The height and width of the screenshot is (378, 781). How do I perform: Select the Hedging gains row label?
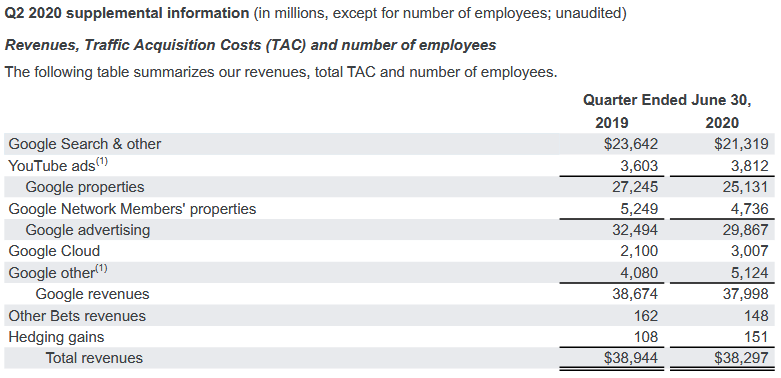click(56, 337)
